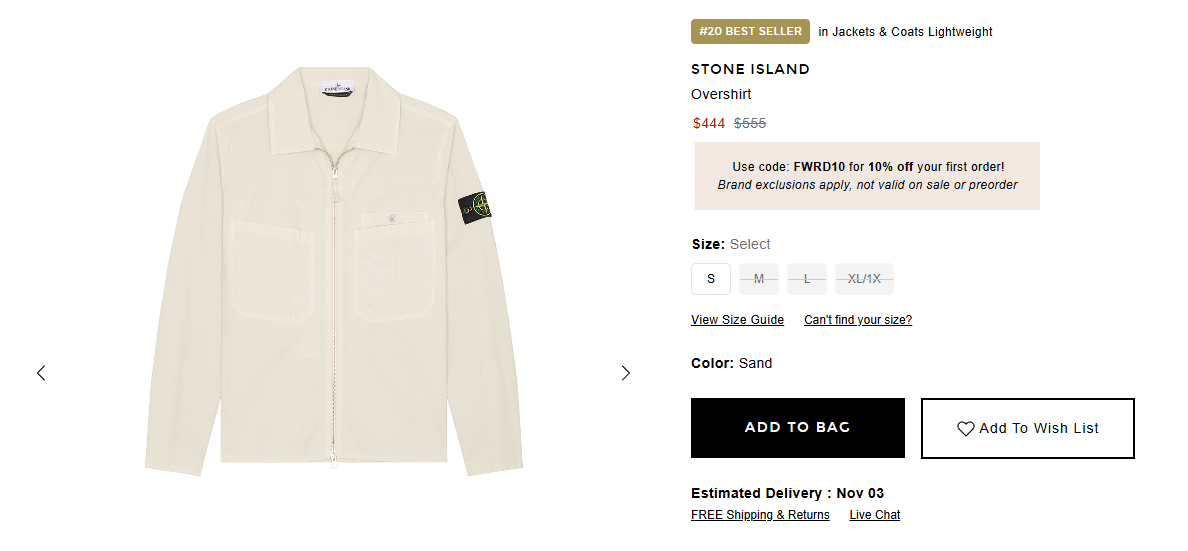This screenshot has height=551, width=1188.
Task: Select size S
Action: click(x=711, y=279)
